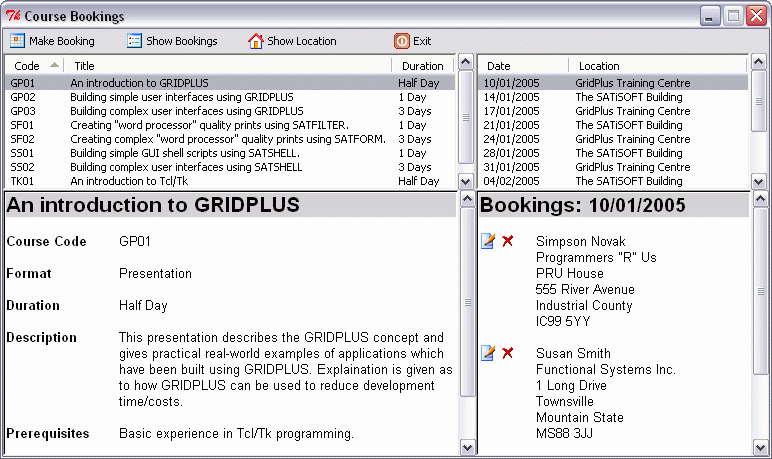Select course SS01 simple GUI shell scripts
The height and width of the screenshot is (459, 772).
[x=230, y=153]
